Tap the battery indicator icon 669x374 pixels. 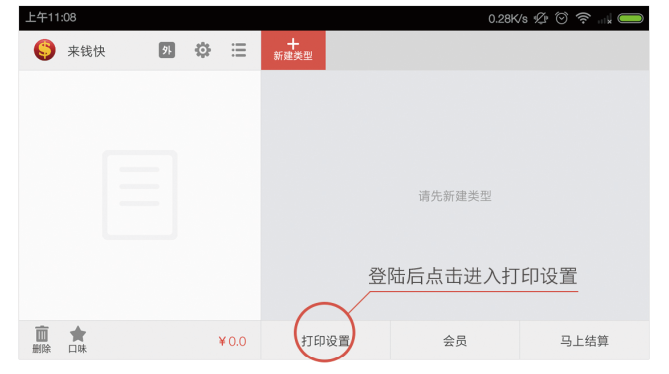[x=631, y=18]
